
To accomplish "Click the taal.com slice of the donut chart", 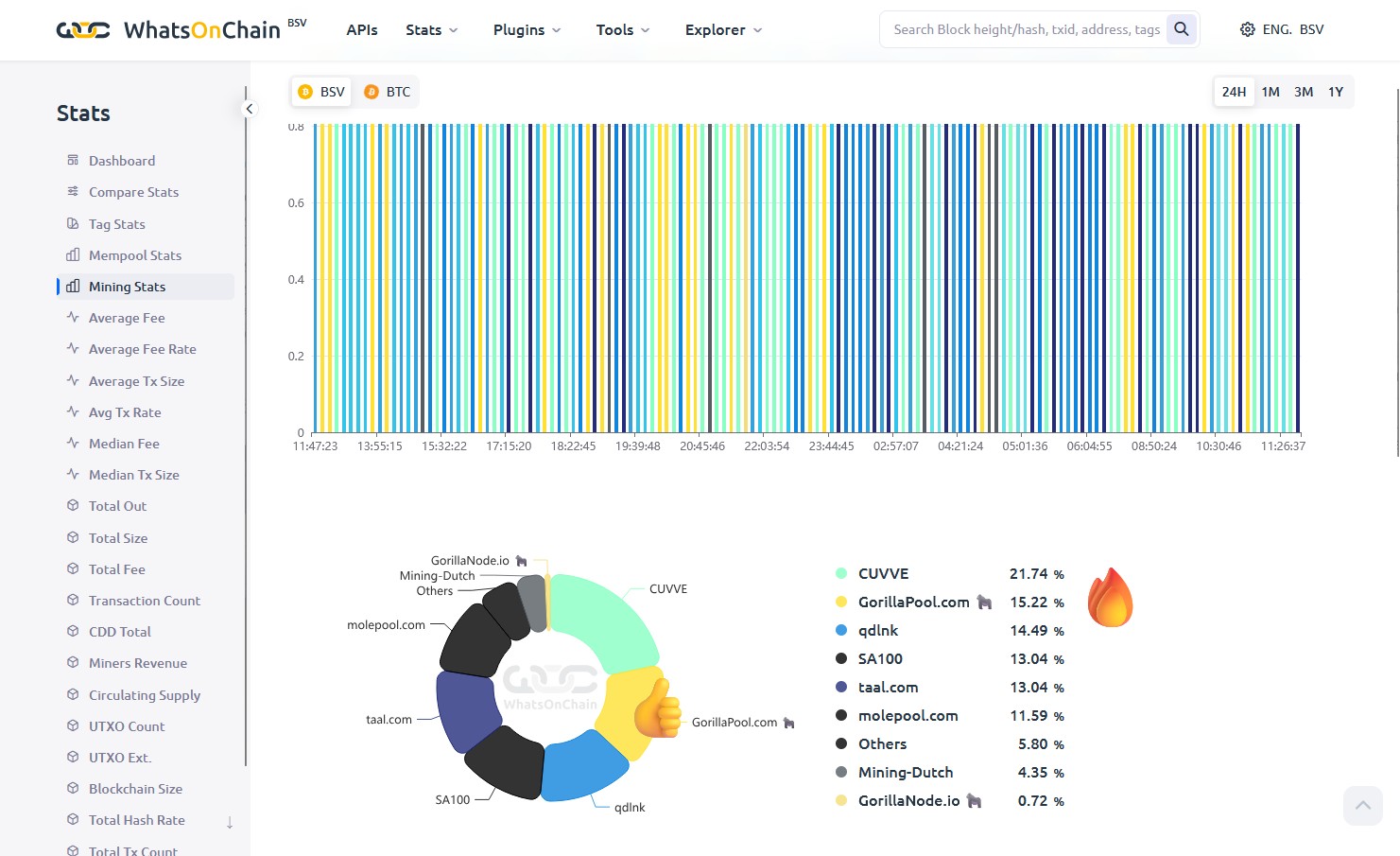I will pyautogui.click(x=467, y=711).
